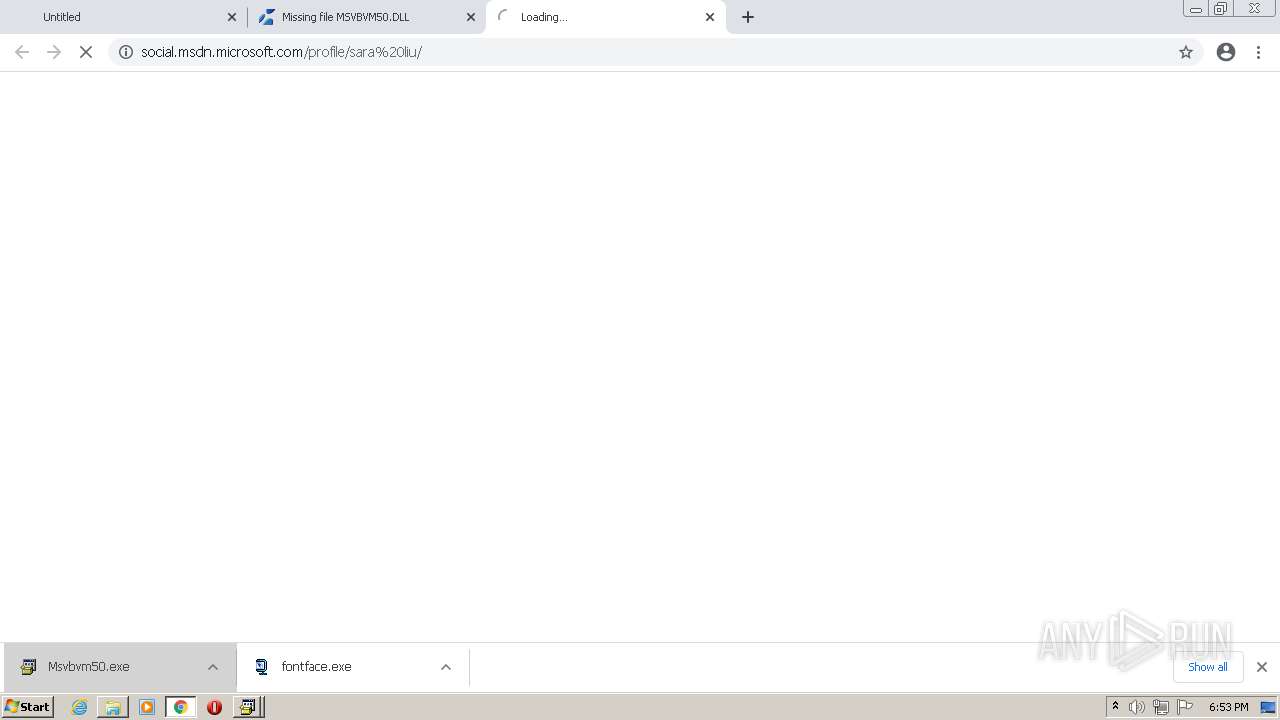Switch to Missing file MSVBVM50.DLL tab
The height and width of the screenshot is (720, 1280).
tap(366, 17)
